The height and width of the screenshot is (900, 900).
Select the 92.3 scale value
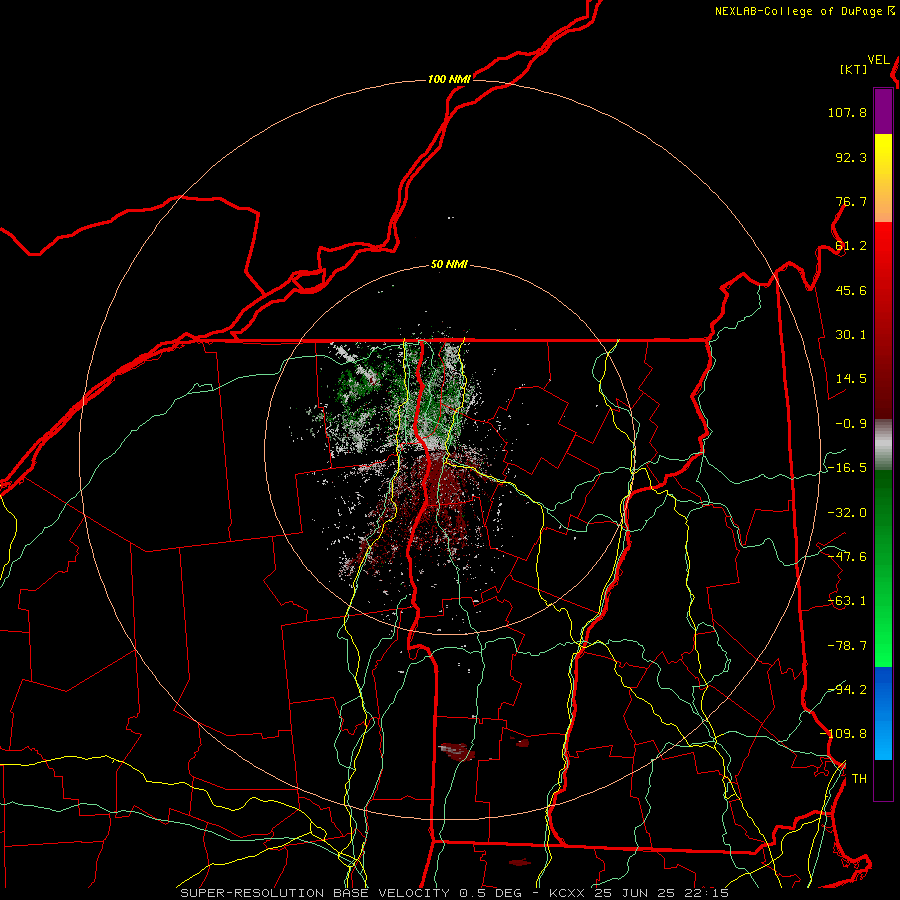click(851, 157)
